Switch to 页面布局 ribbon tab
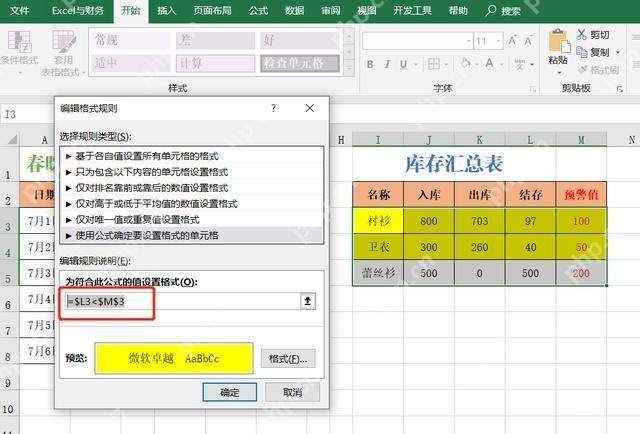Image resolution: width=640 pixels, height=434 pixels. point(212,10)
